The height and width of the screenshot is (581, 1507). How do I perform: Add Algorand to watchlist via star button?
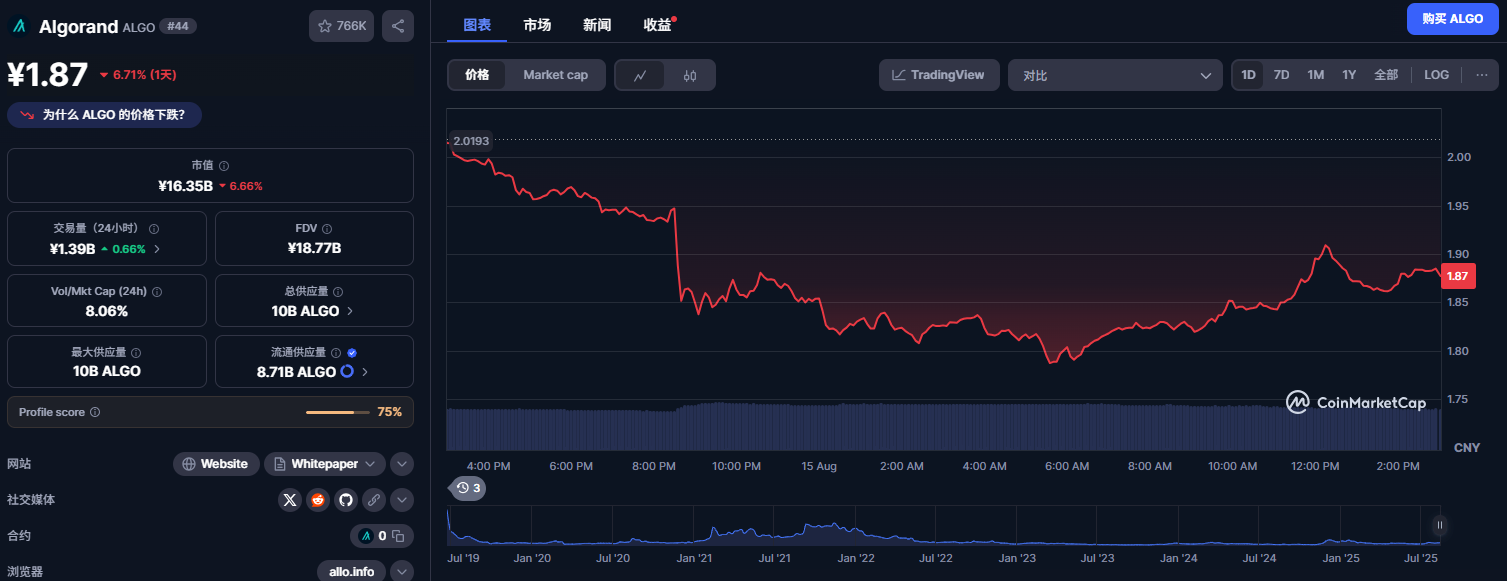[x=341, y=26]
